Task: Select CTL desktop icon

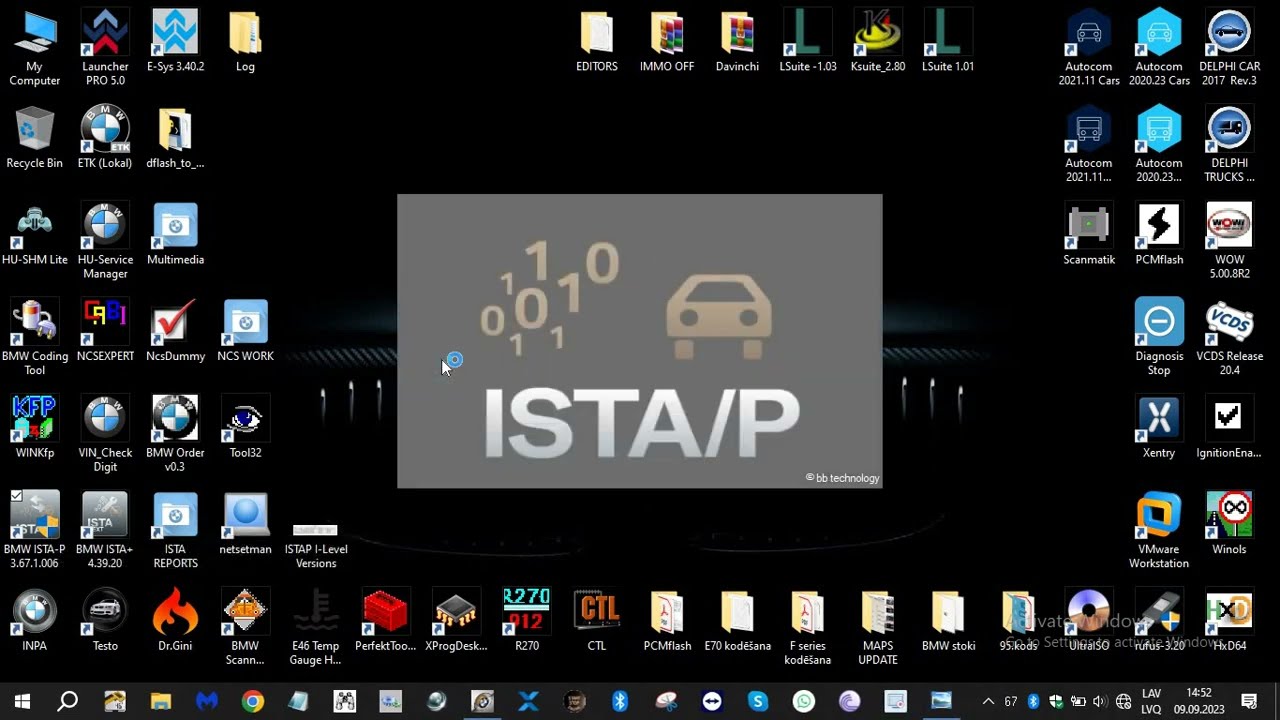Action: point(597,620)
